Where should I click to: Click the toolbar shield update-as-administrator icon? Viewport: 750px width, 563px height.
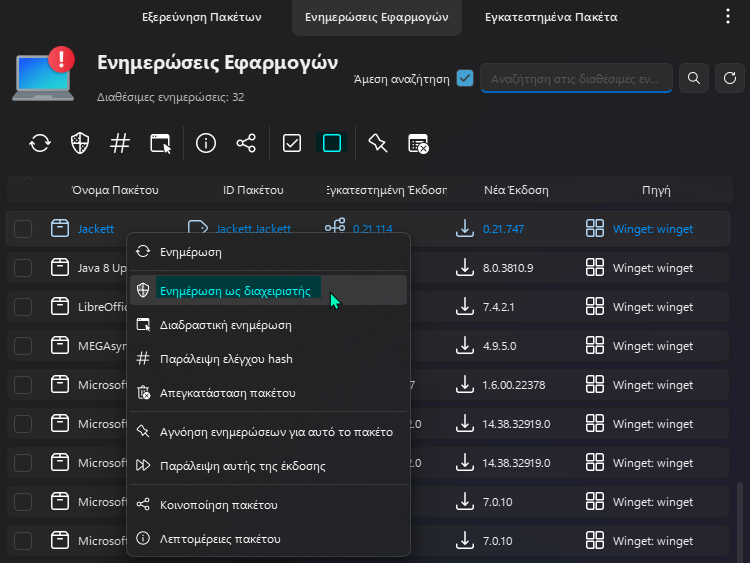click(80, 143)
